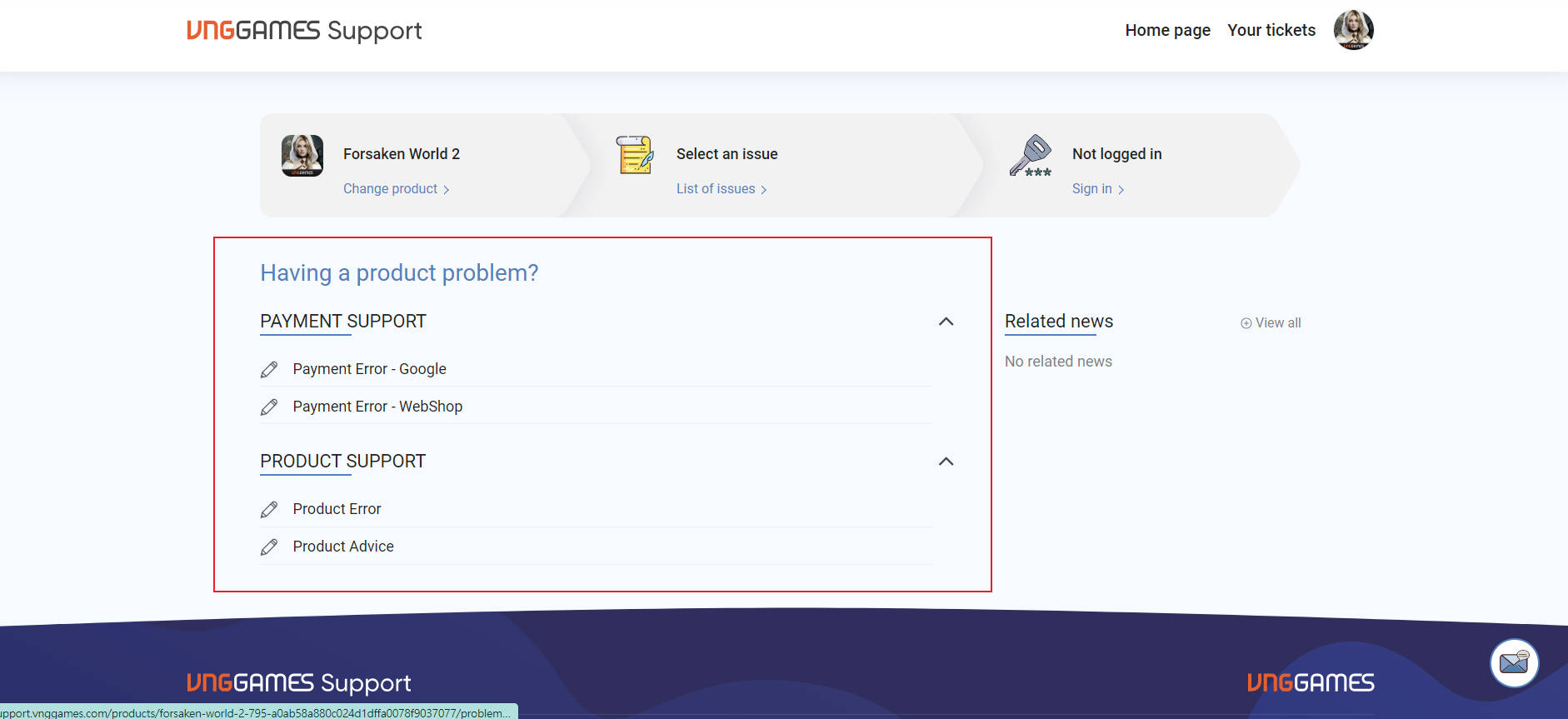Click the footer VNGGAMES Support logo
This screenshot has width=1568, height=719.
pyautogui.click(x=299, y=683)
